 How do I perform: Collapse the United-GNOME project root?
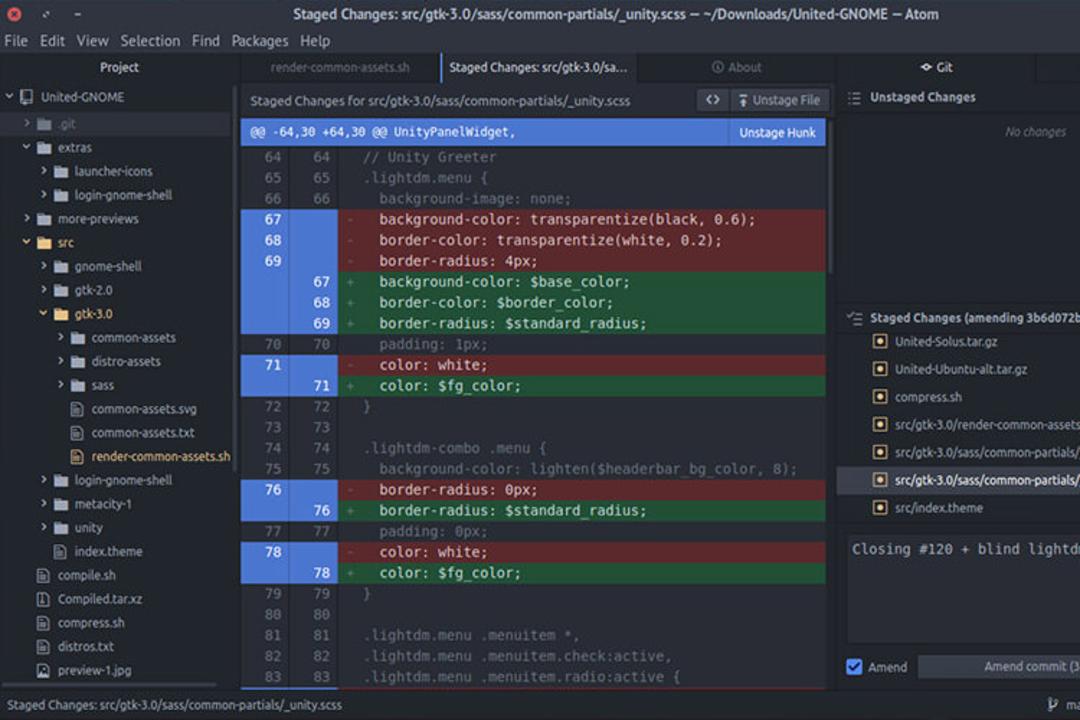coord(10,96)
